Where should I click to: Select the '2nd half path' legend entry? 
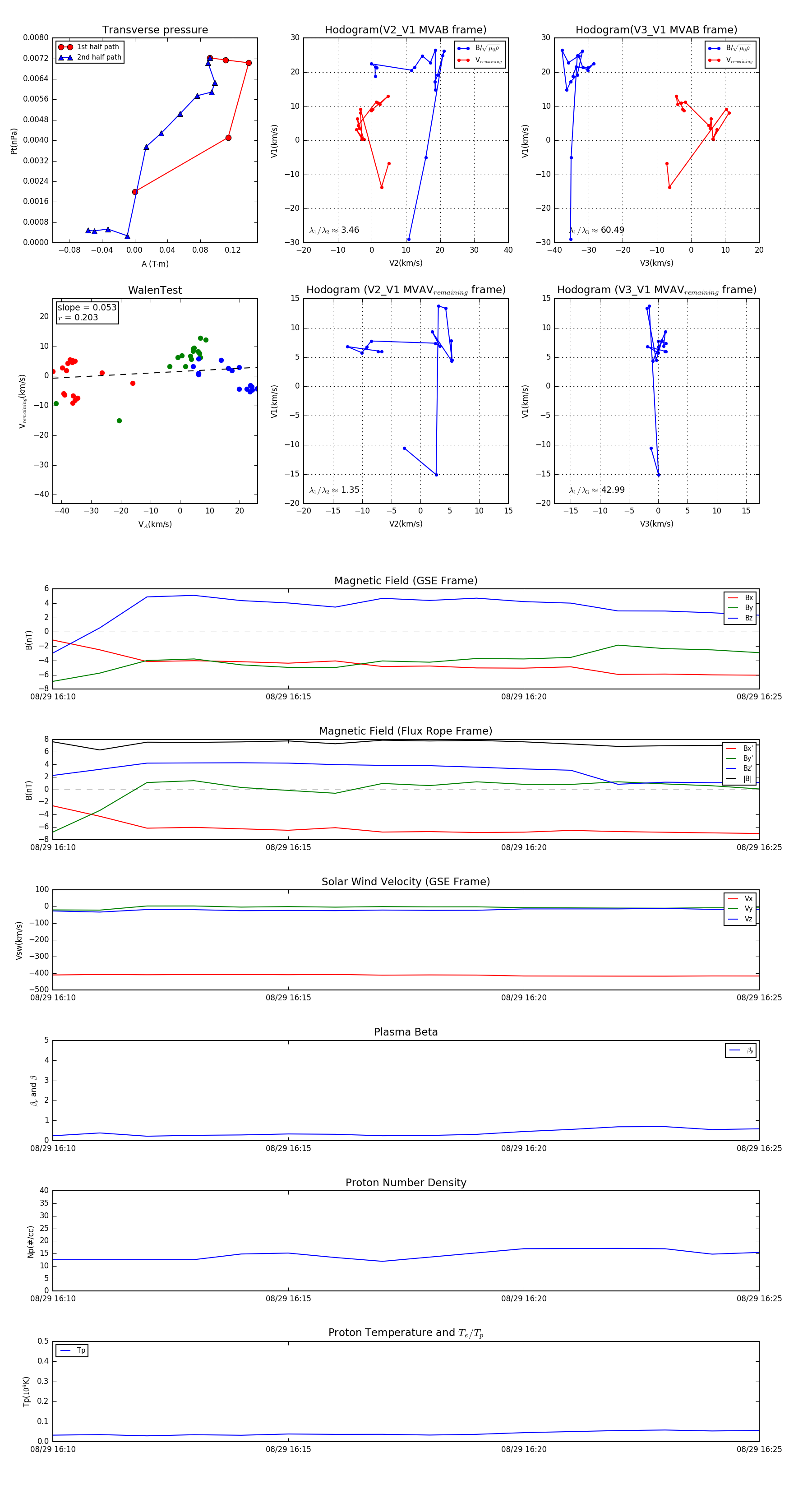(x=90, y=57)
